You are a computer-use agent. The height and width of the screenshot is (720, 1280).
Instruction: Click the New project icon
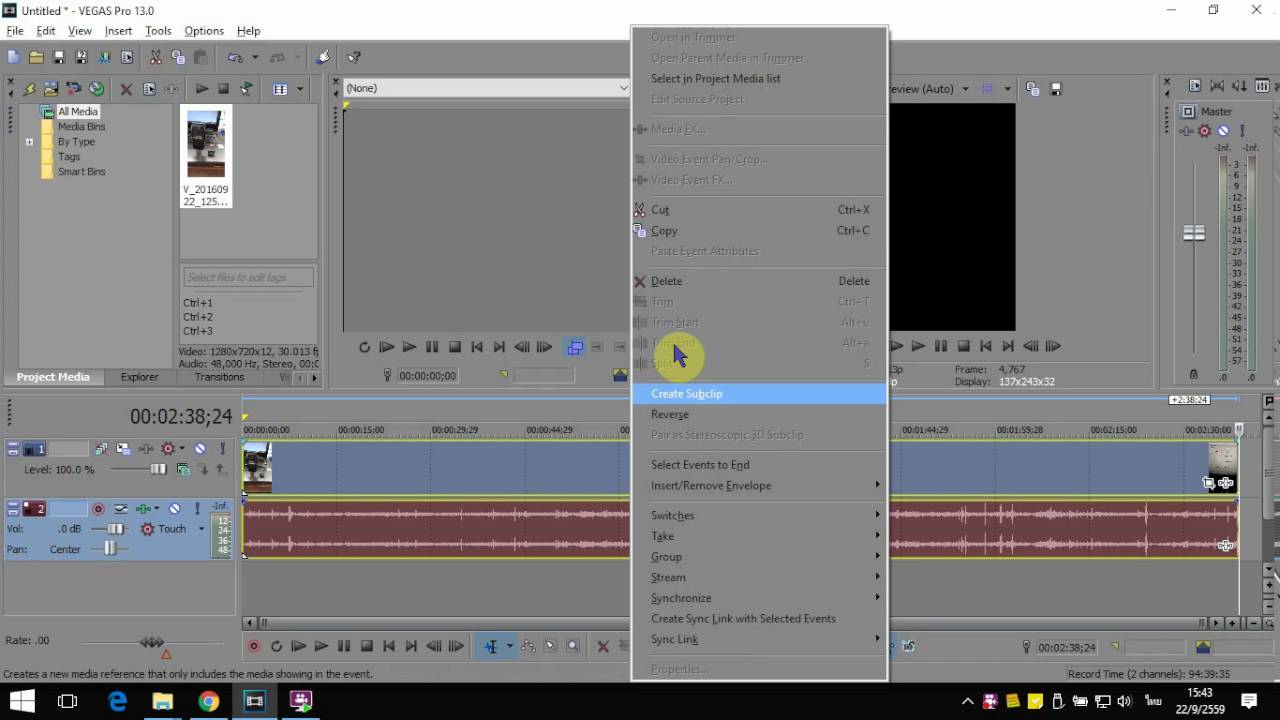pos(14,58)
